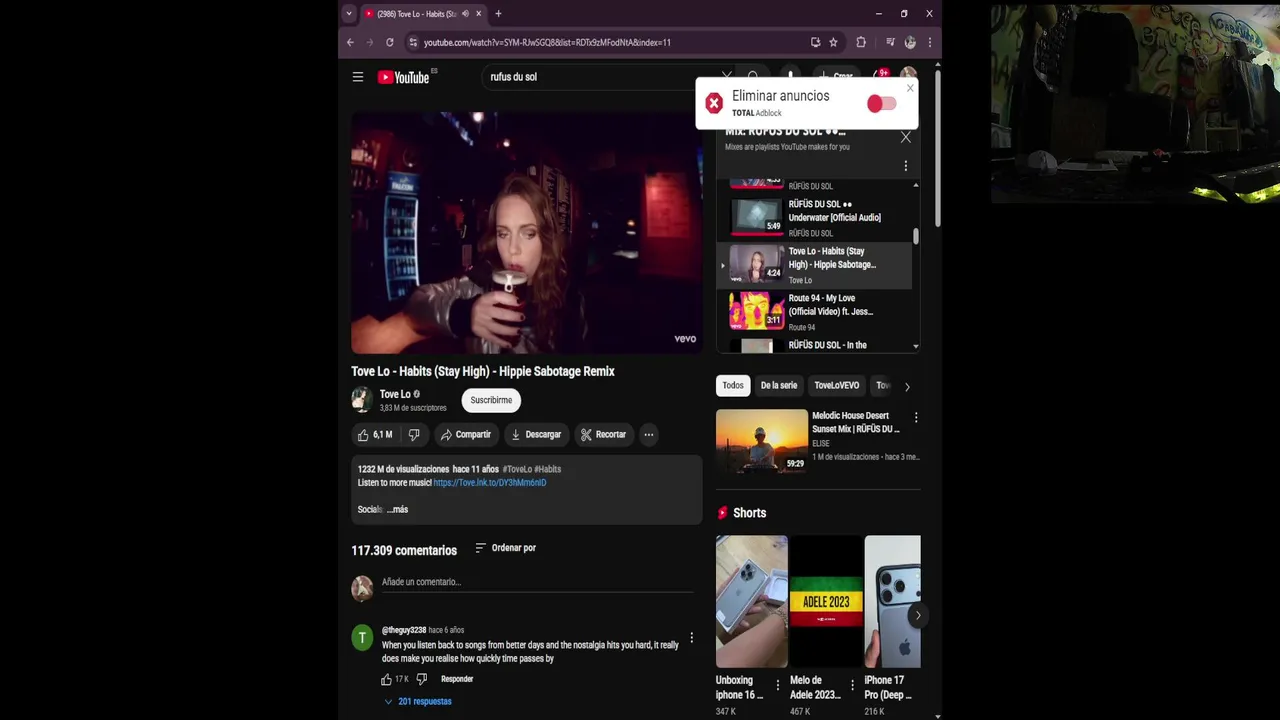
Task: Like the theguy3238 comment
Action: point(386,679)
